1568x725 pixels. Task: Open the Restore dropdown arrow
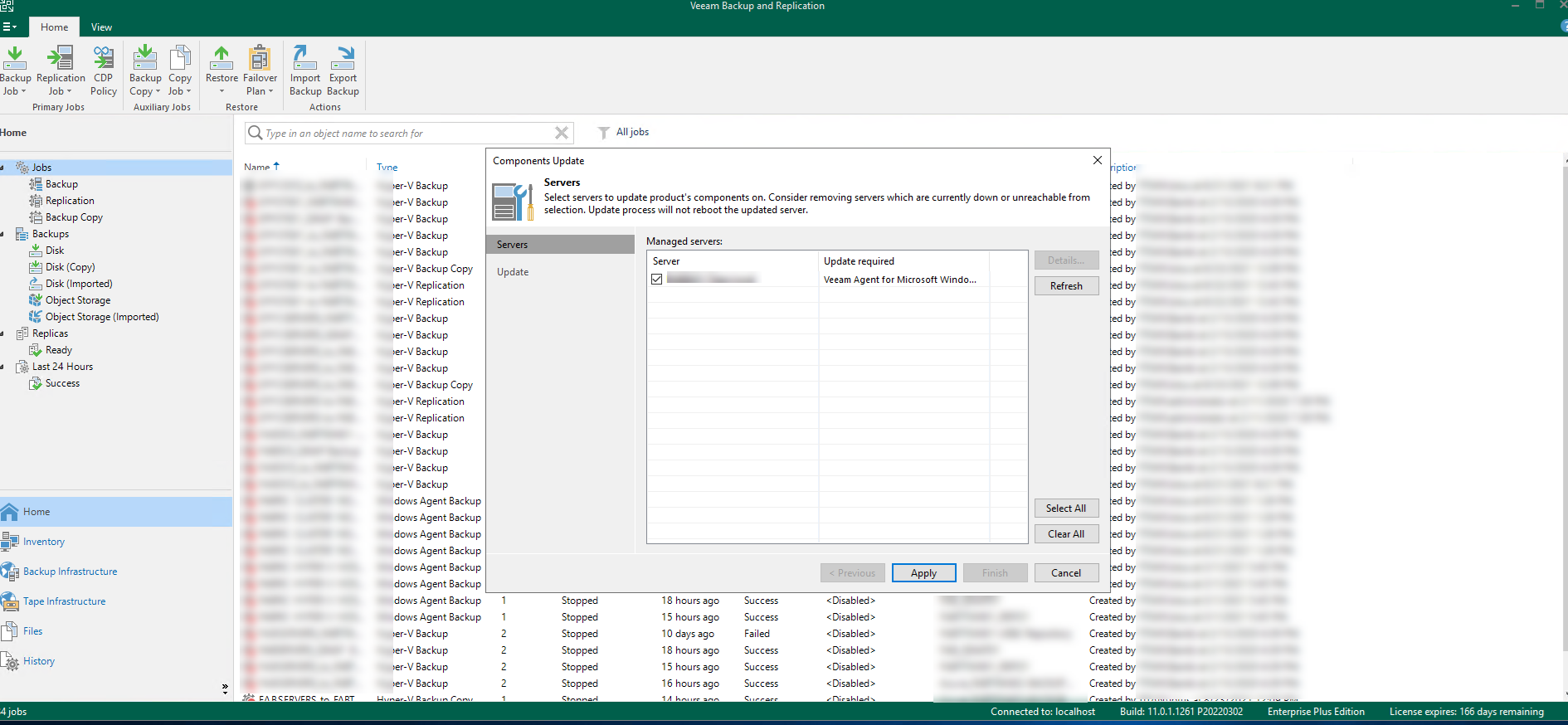click(x=222, y=91)
